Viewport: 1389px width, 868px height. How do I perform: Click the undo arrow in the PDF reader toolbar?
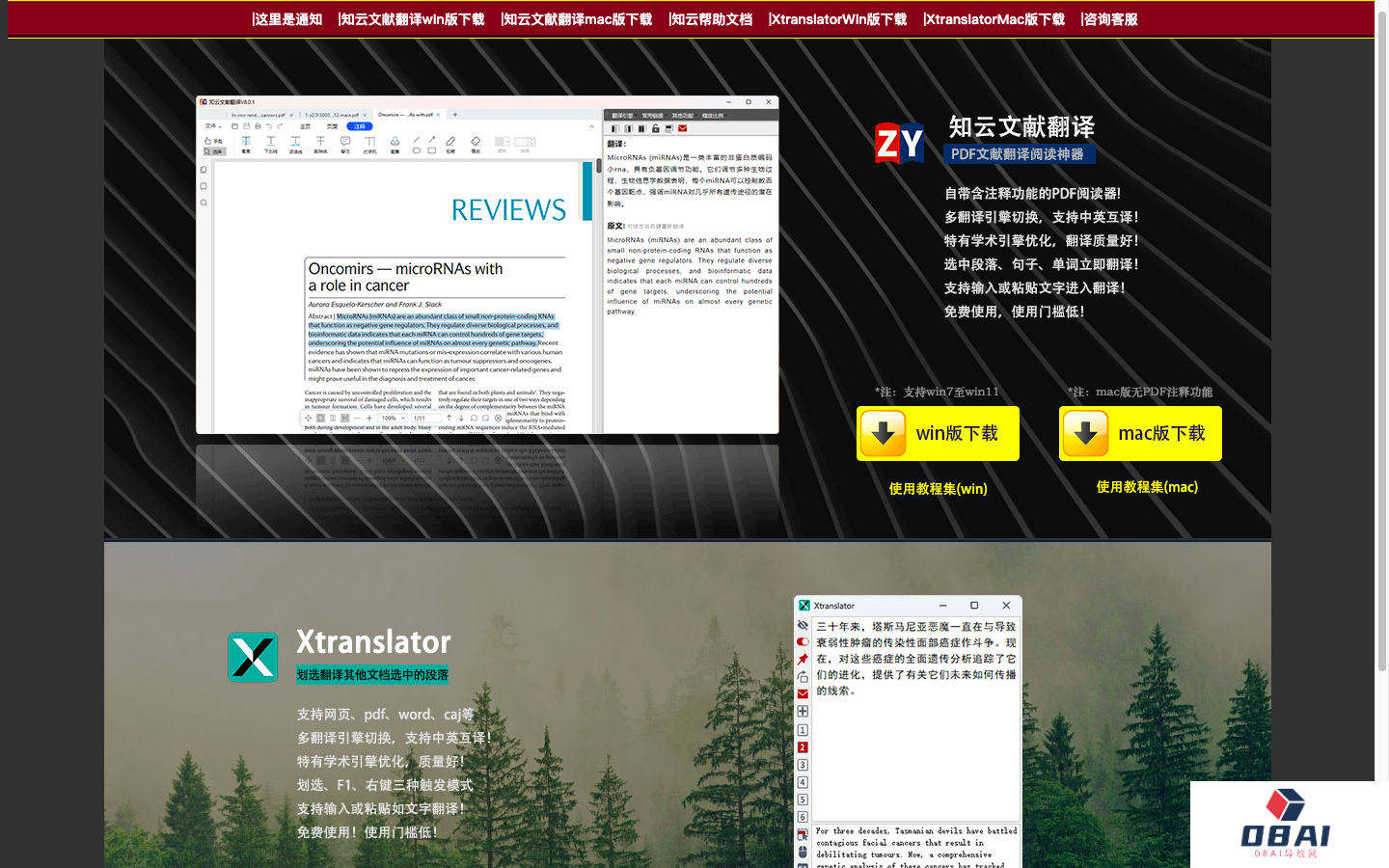(269, 126)
